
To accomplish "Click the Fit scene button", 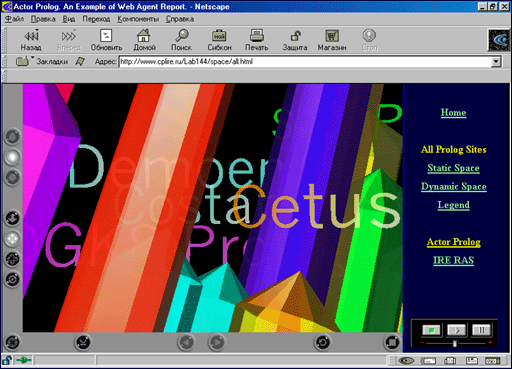I will (x=392, y=342).
